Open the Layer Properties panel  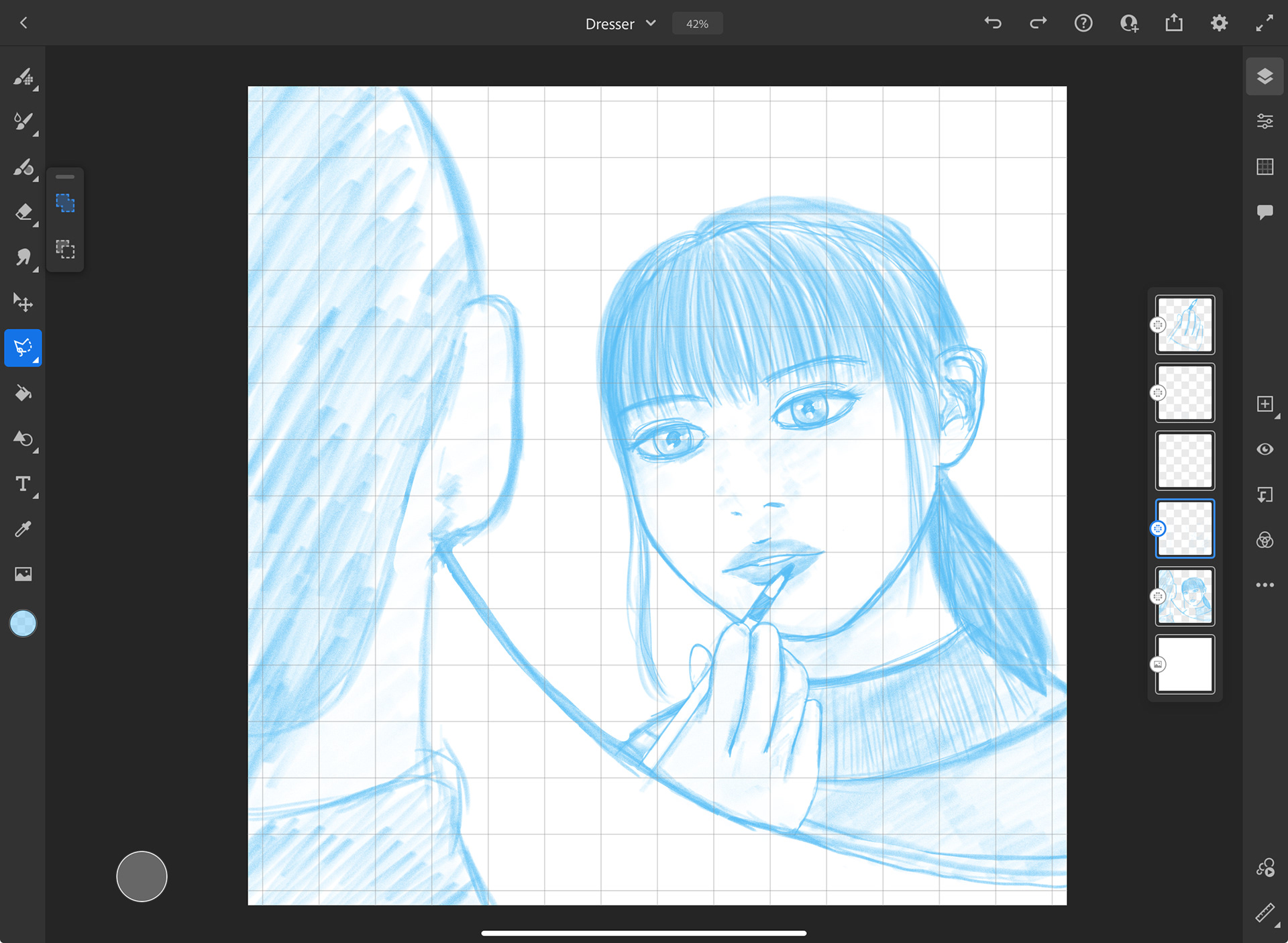pos(1265,121)
